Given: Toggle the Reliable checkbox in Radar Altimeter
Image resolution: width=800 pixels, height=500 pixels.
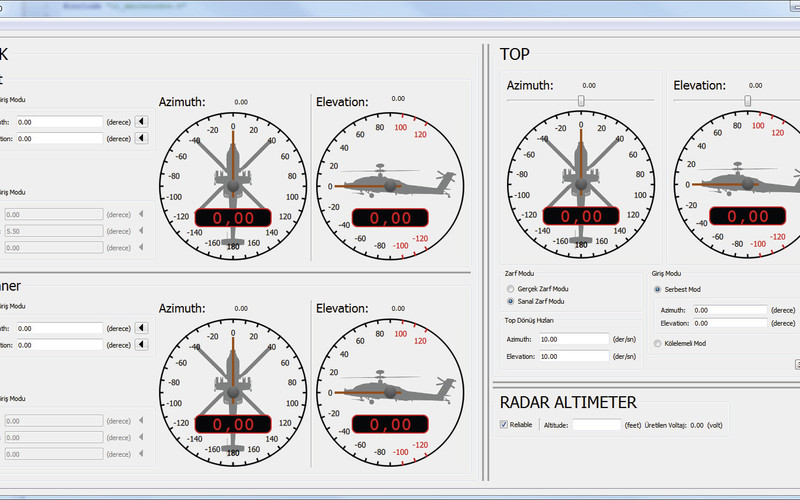Looking at the screenshot, I should pyautogui.click(x=504, y=424).
